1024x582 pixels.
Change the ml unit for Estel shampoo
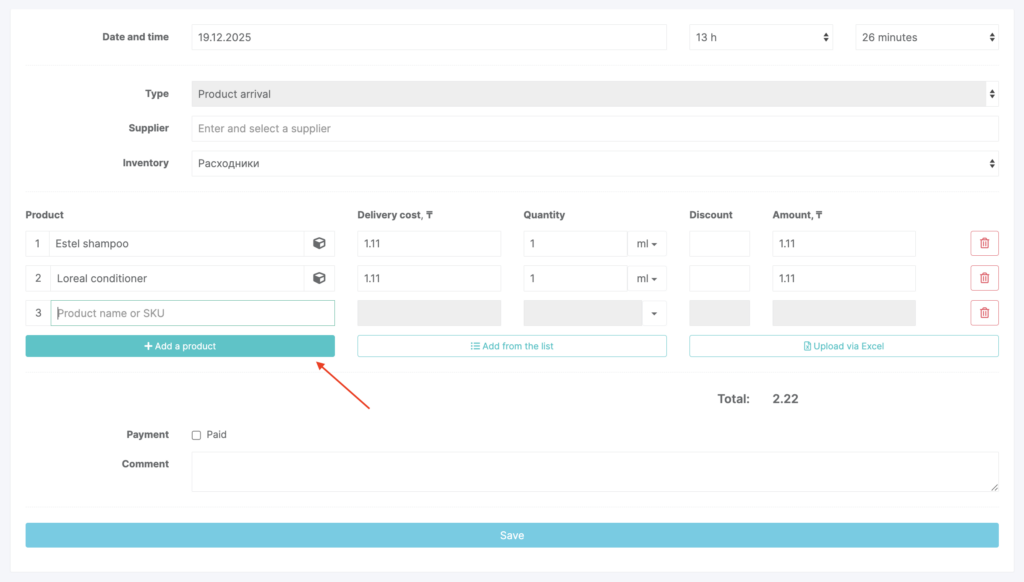pos(646,244)
